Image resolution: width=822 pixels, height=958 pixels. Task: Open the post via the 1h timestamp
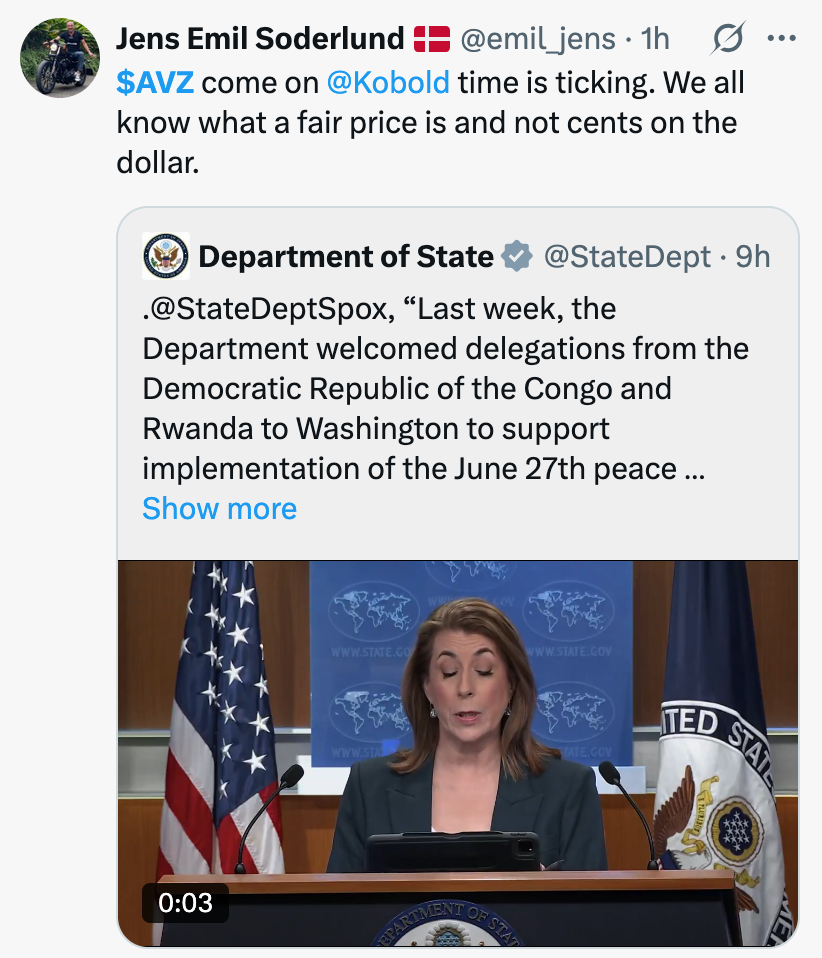point(655,39)
